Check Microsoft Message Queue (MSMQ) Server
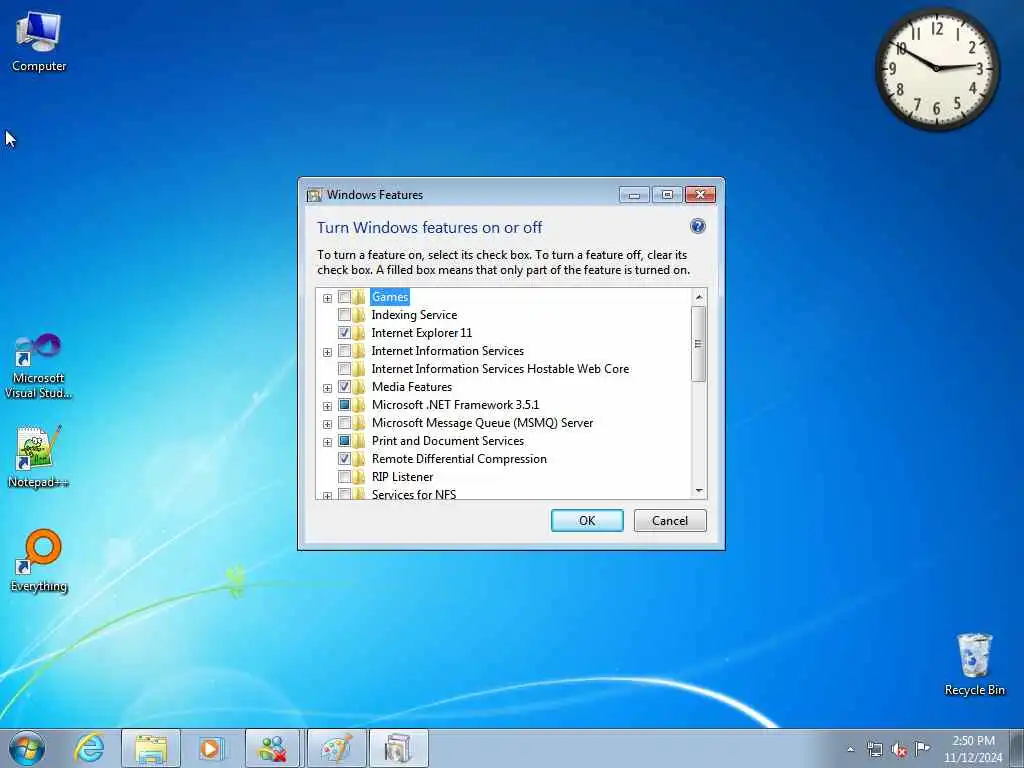Screen dimensions: 1024x768 tap(344, 423)
